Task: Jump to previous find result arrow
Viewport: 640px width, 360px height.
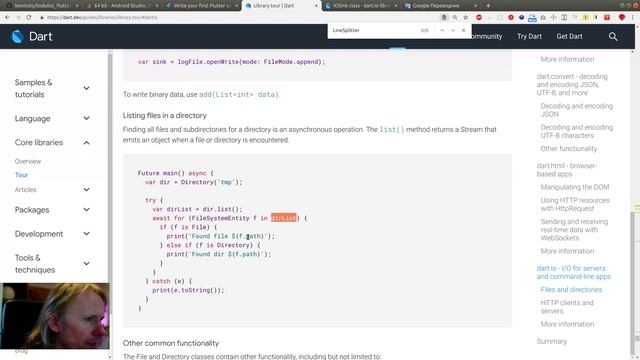Action: pos(442,30)
